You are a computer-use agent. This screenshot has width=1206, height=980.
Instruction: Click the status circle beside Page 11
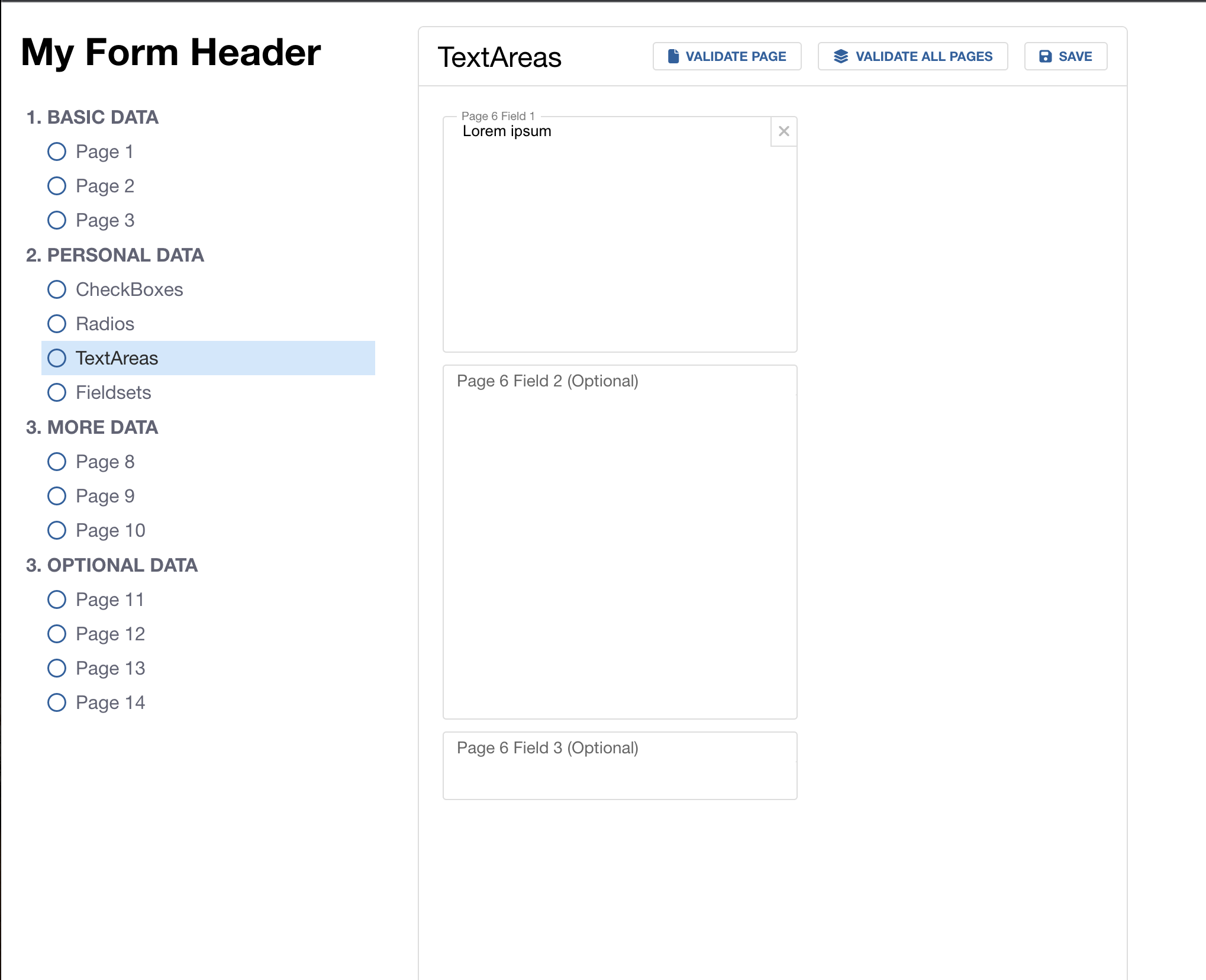57,599
